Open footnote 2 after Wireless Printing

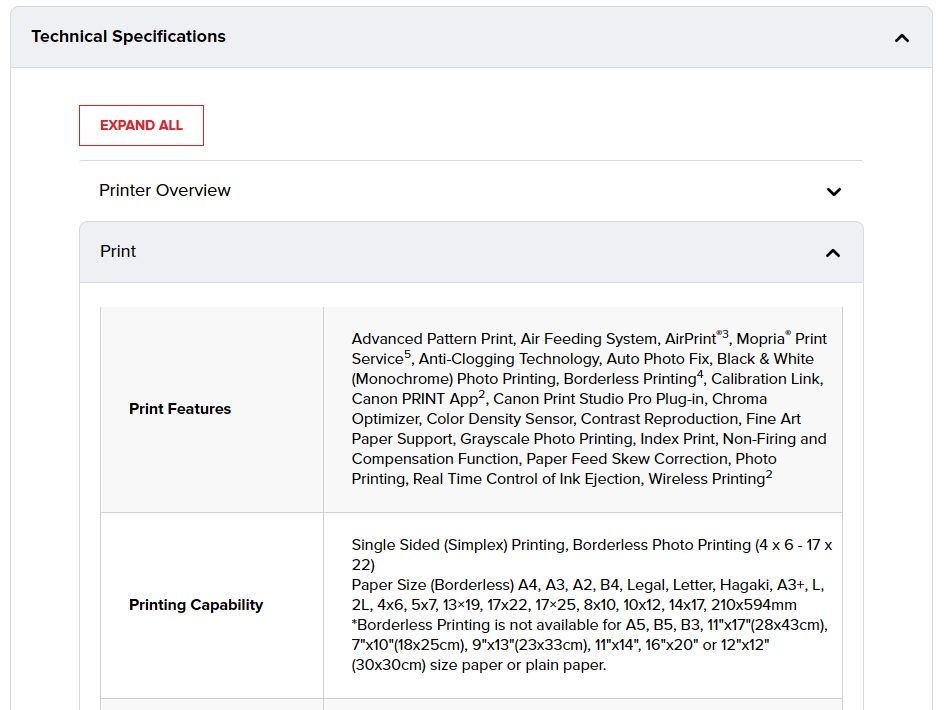tap(769, 474)
